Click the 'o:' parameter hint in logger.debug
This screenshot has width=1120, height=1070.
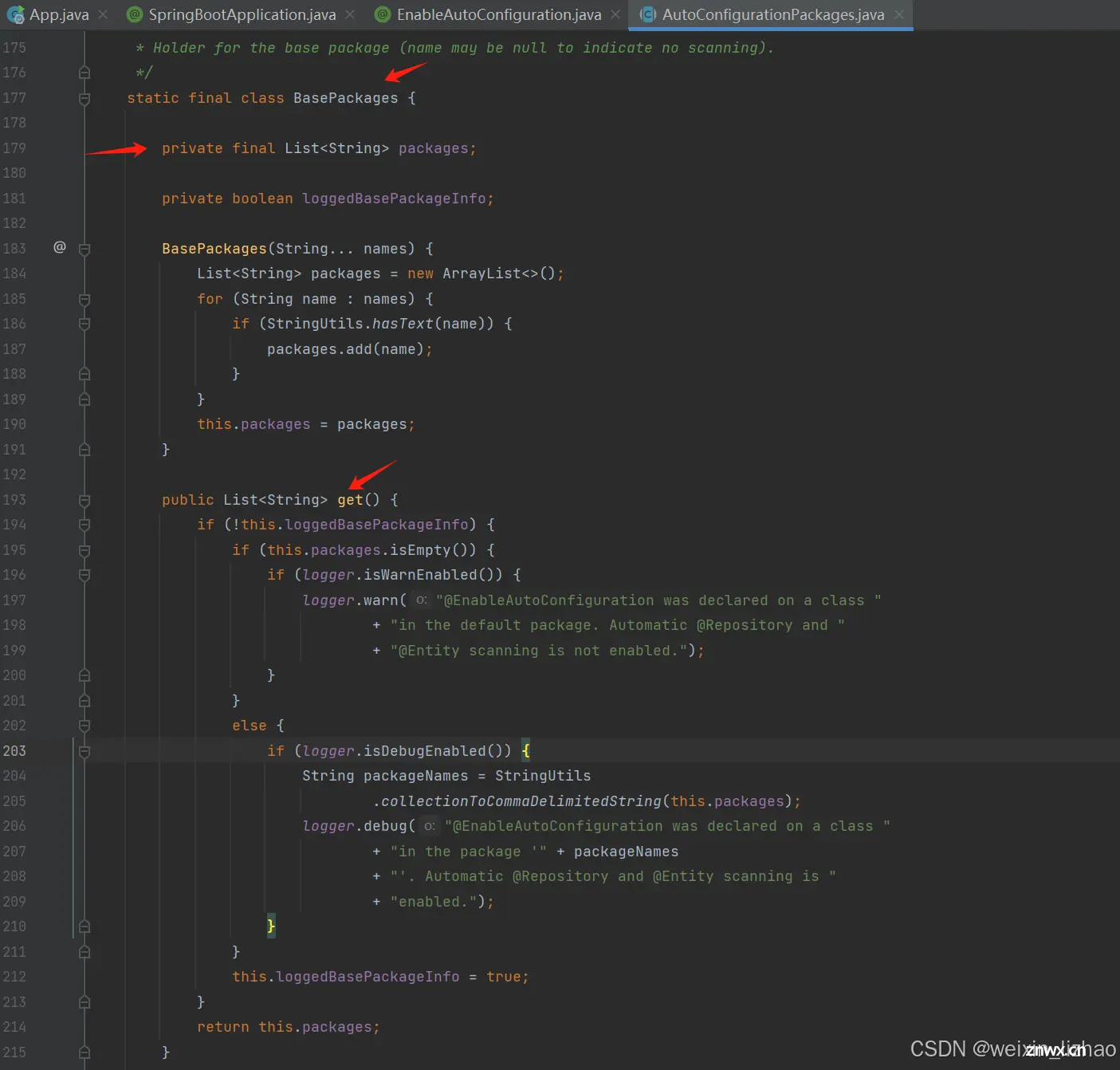(x=430, y=826)
